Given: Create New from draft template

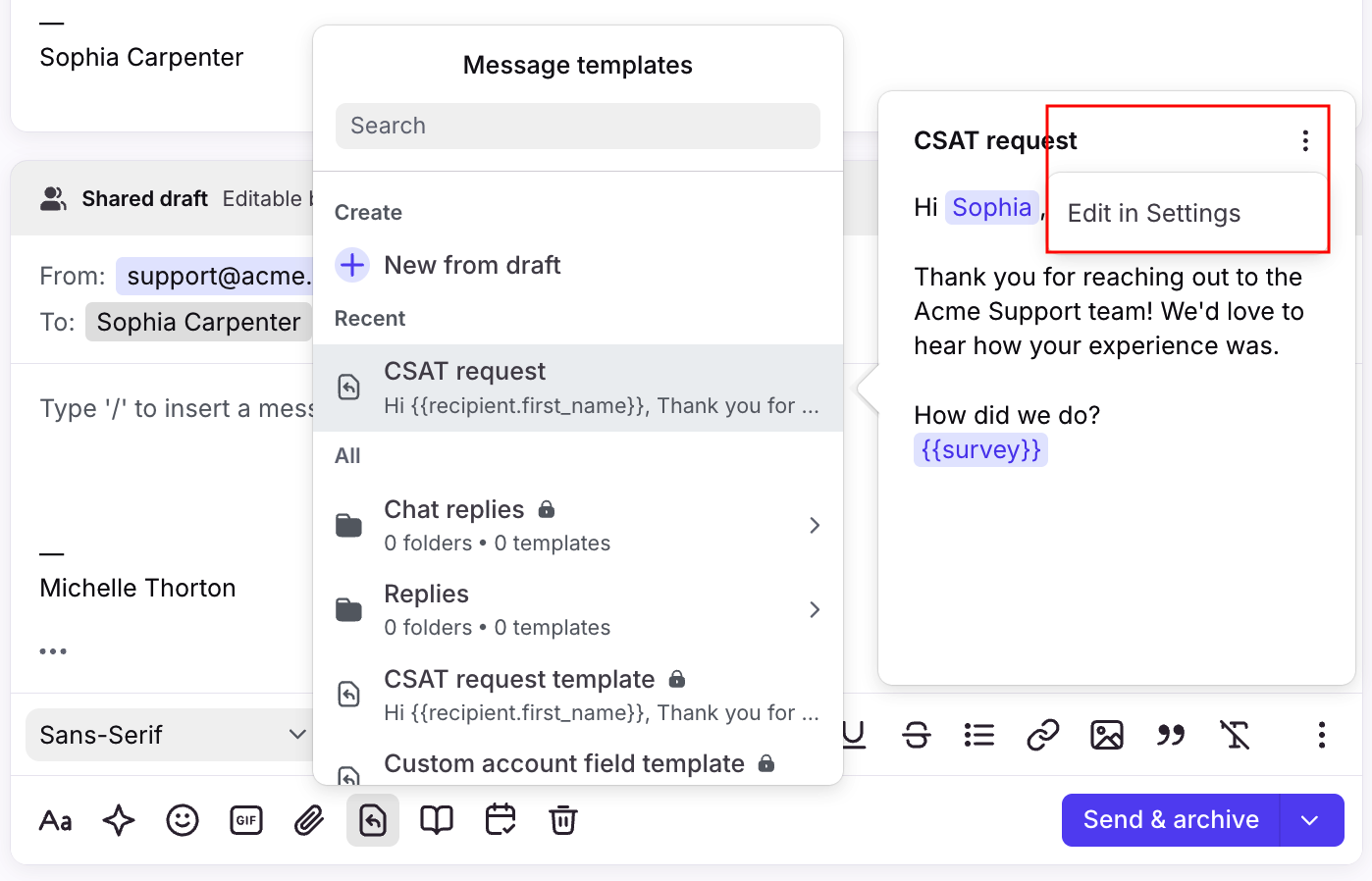Looking at the screenshot, I should pos(472,265).
